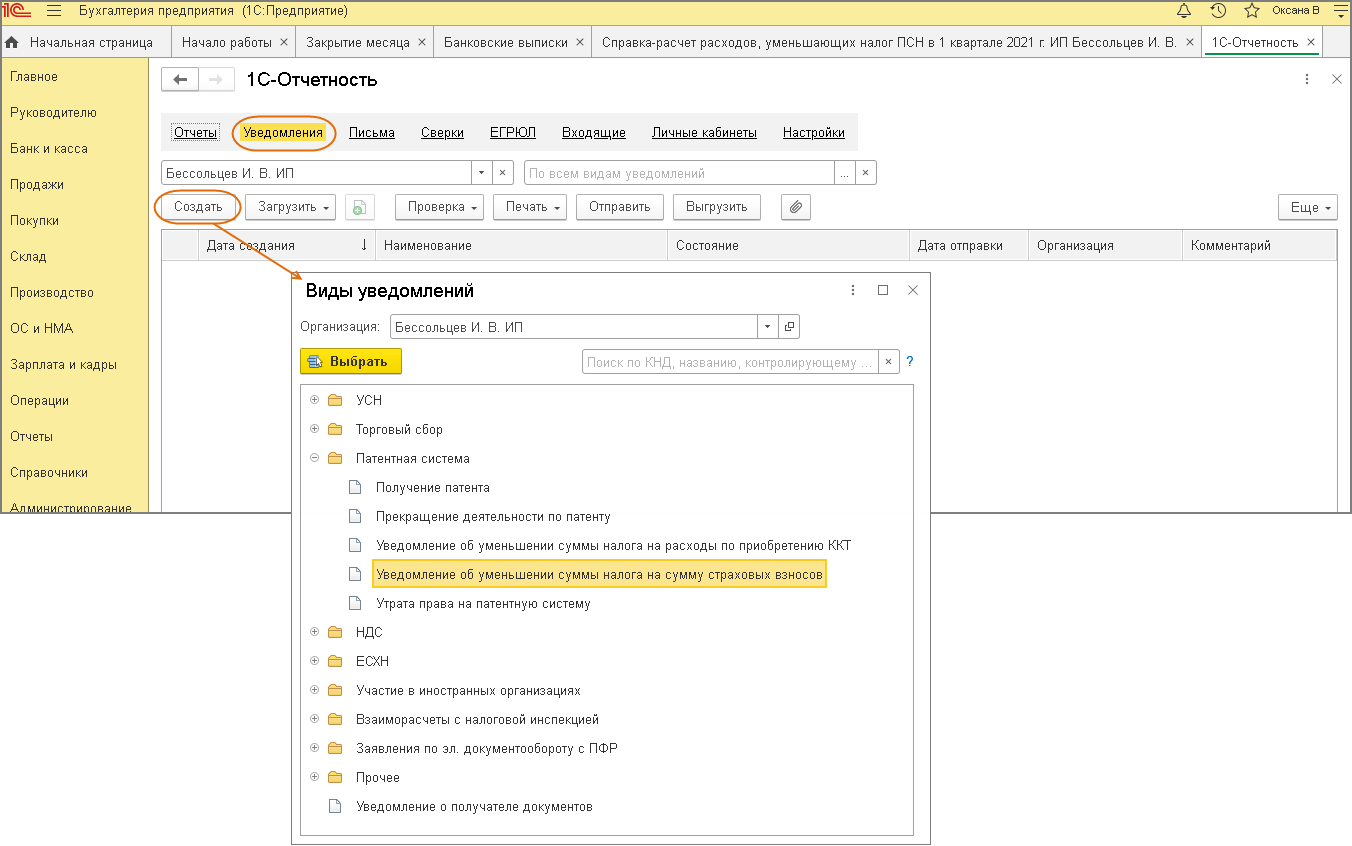This screenshot has height=846, width=1352.
Task: Open the Настройки section
Action: click(x=814, y=132)
